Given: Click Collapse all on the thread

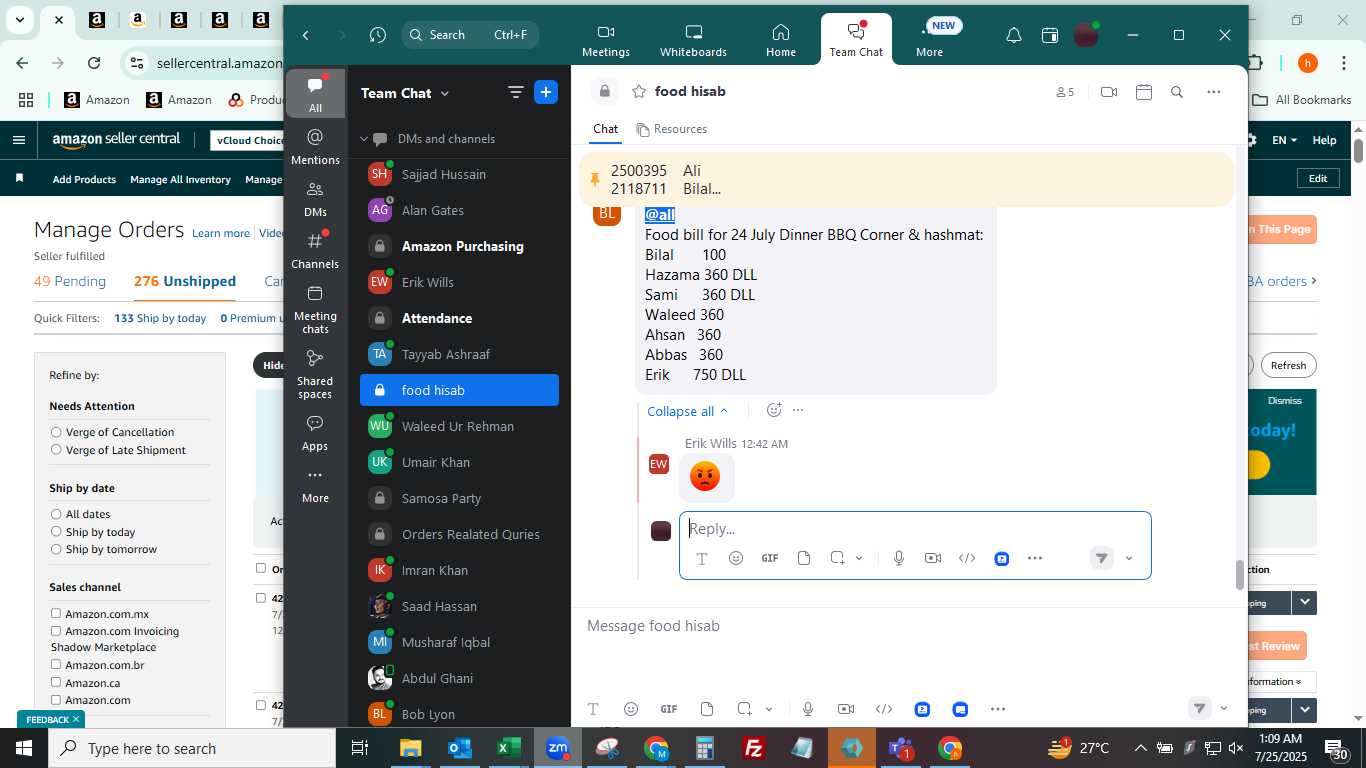Looking at the screenshot, I should point(688,411).
